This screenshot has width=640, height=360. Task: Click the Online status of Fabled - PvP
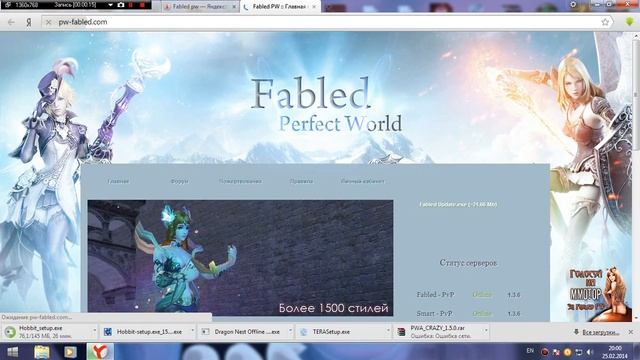[482, 294]
